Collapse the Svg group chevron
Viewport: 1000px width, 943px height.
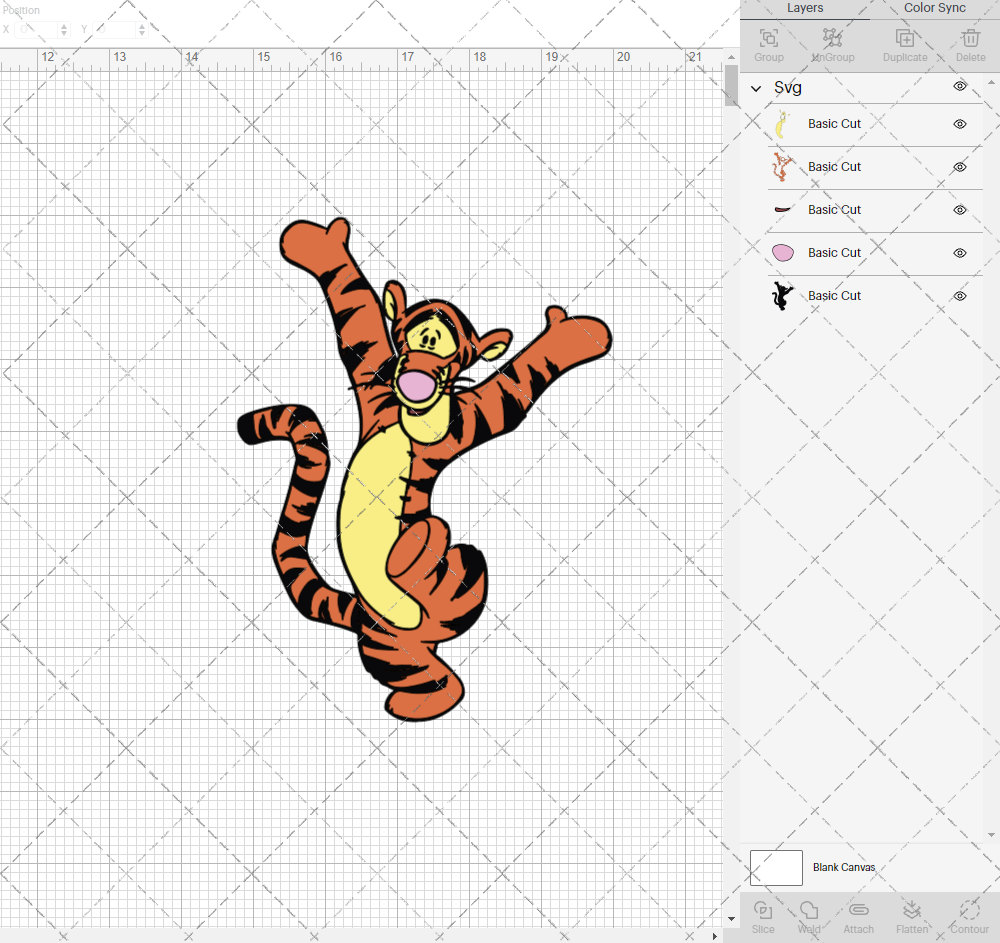tap(756, 89)
